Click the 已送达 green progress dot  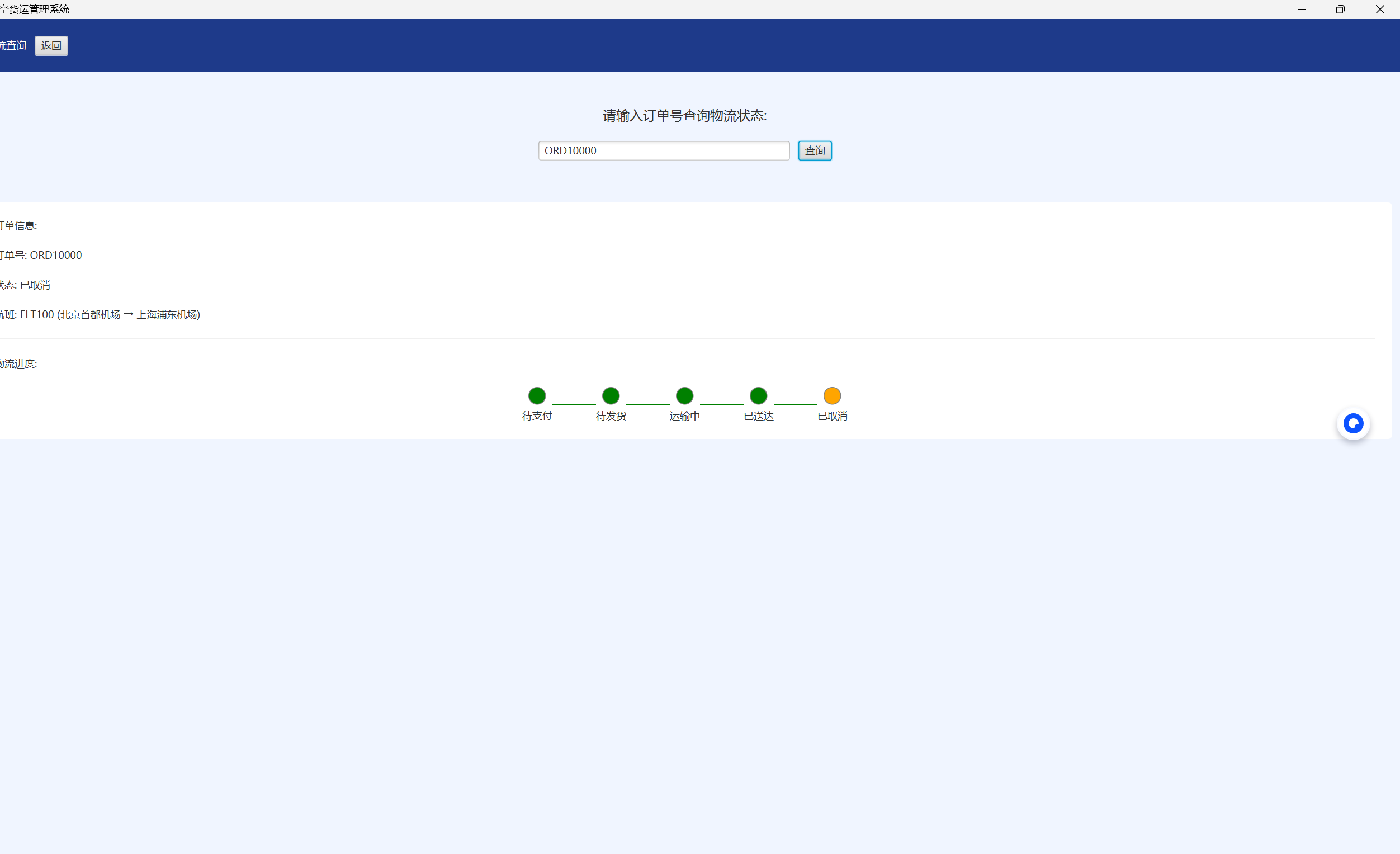point(759,395)
